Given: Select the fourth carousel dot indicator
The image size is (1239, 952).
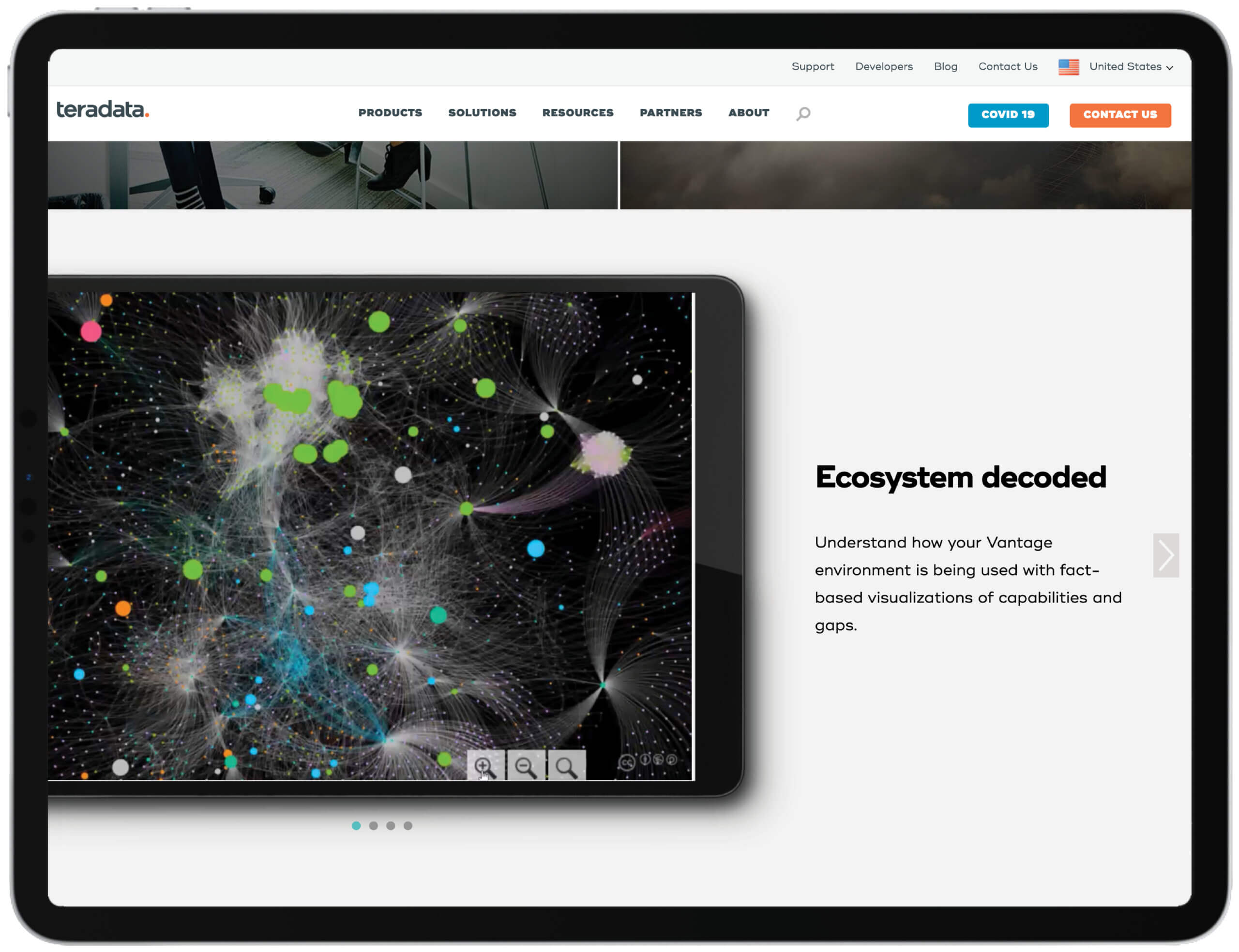Looking at the screenshot, I should click(x=408, y=825).
